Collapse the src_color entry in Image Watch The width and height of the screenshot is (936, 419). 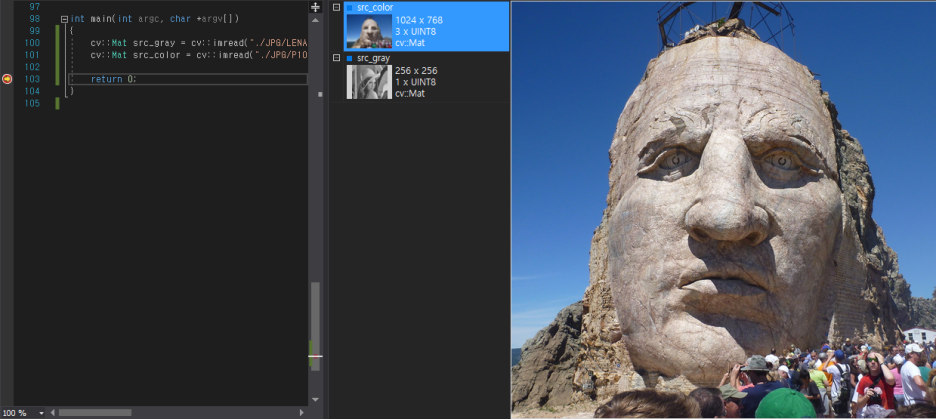tap(336, 8)
